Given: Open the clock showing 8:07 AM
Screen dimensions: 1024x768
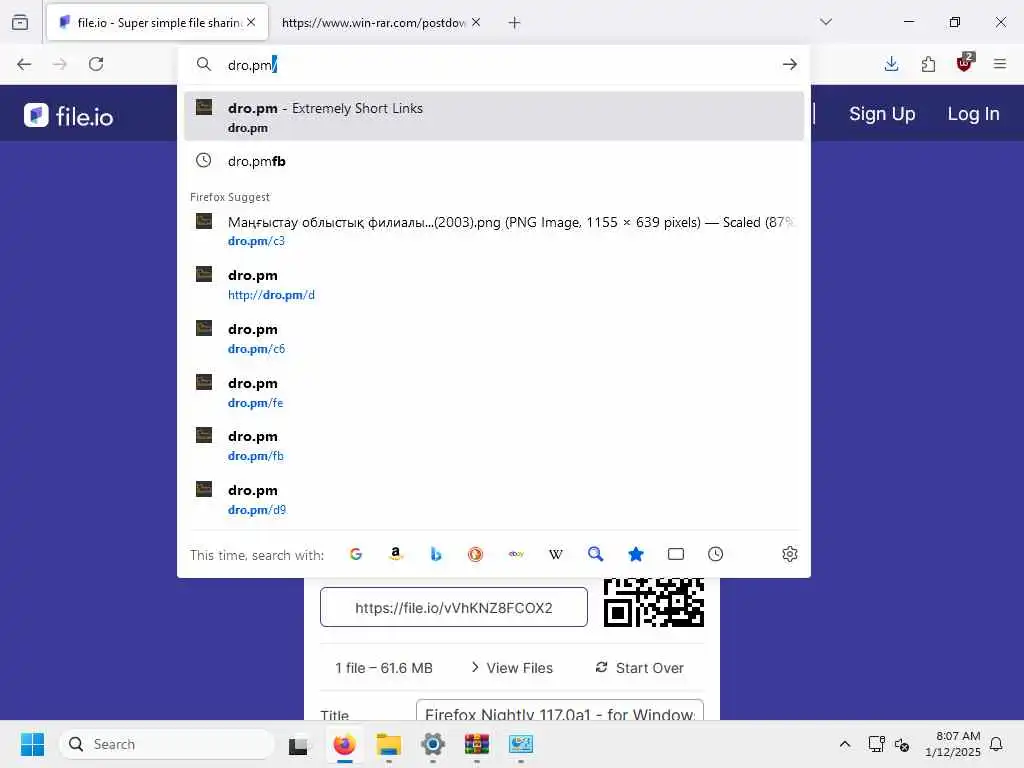Looking at the screenshot, I should (x=953, y=744).
